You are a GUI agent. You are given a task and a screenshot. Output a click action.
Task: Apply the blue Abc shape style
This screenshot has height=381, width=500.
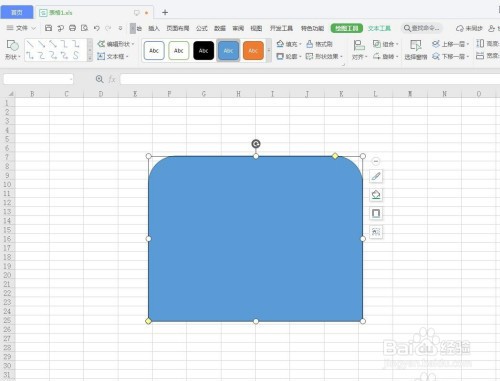click(x=228, y=51)
